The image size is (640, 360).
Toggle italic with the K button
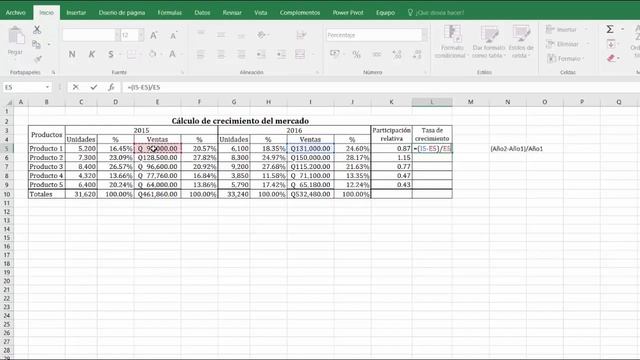click(91, 54)
